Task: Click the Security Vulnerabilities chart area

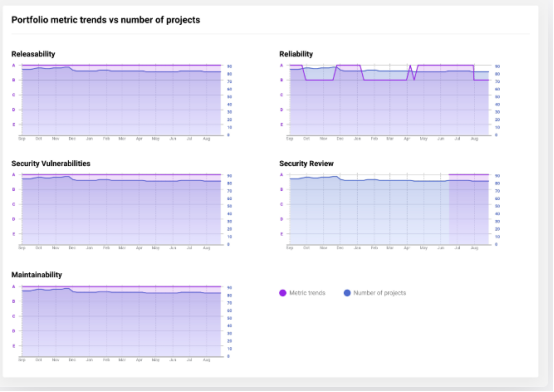Action: click(x=121, y=209)
